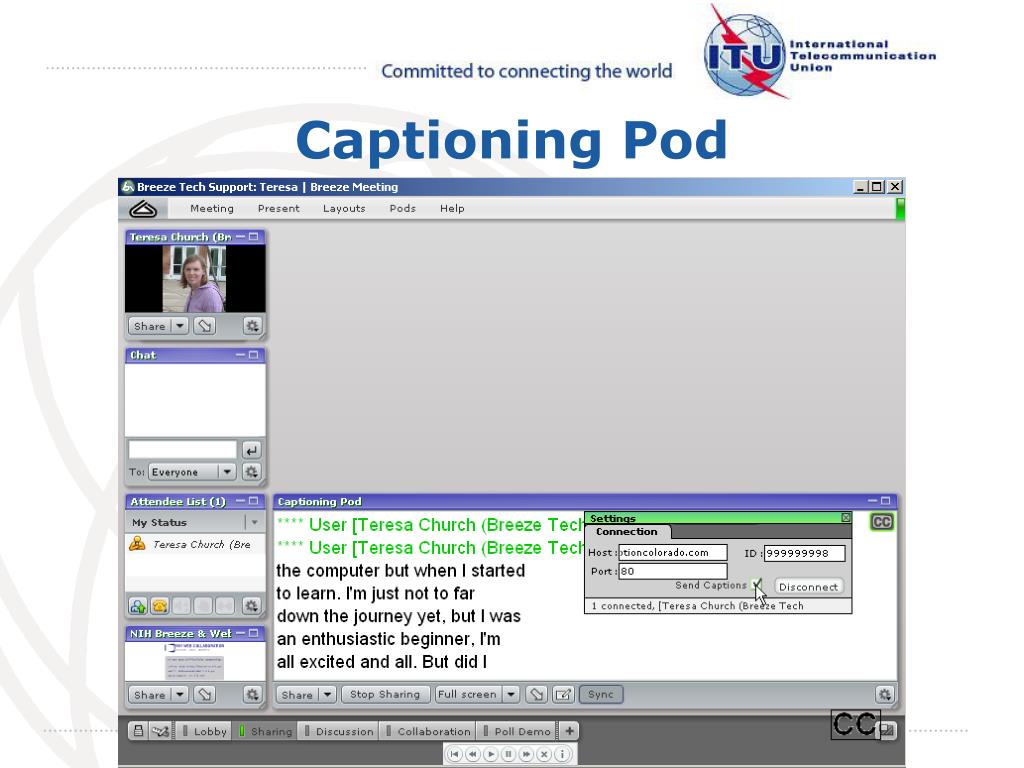Click the Breeze logo icon in menu bar

click(x=143, y=209)
